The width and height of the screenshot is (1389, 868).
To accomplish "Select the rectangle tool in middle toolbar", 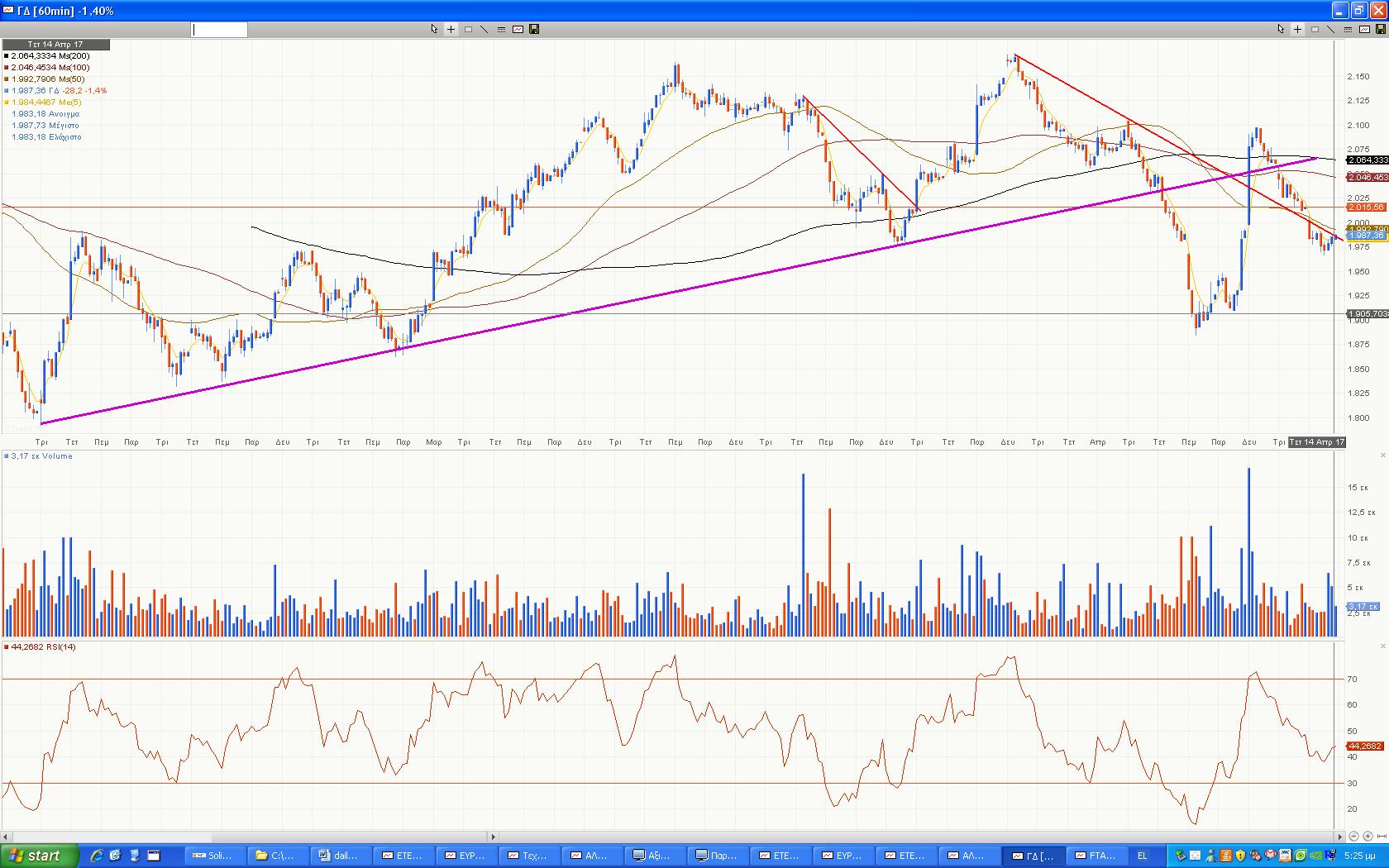I will pyautogui.click(x=468, y=29).
